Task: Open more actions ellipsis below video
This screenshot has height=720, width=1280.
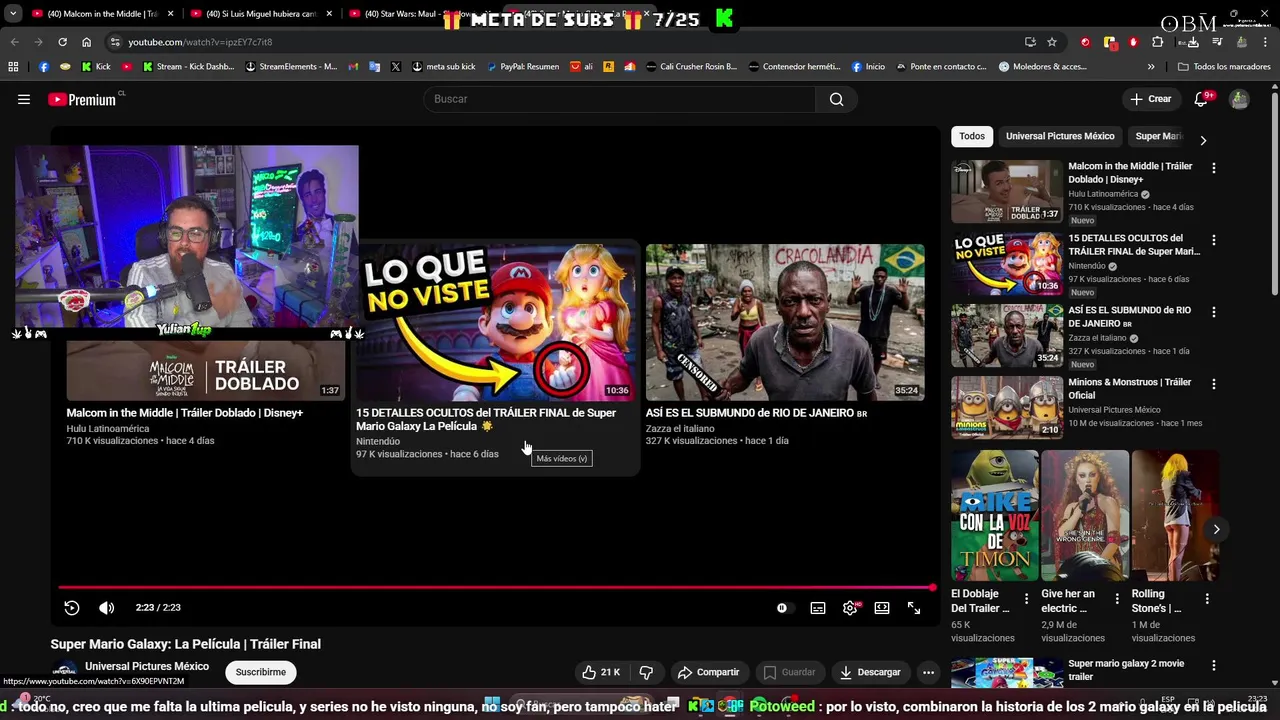Action: click(928, 672)
